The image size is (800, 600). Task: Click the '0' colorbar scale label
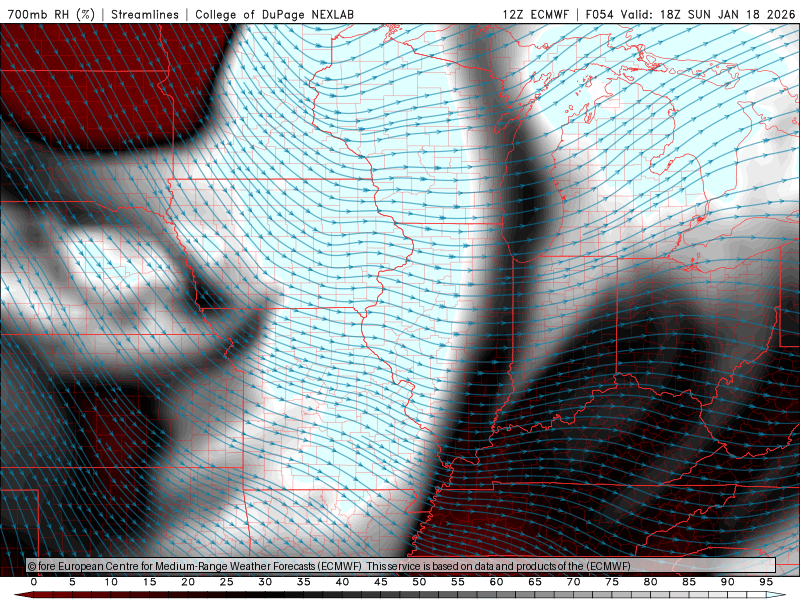point(34,582)
